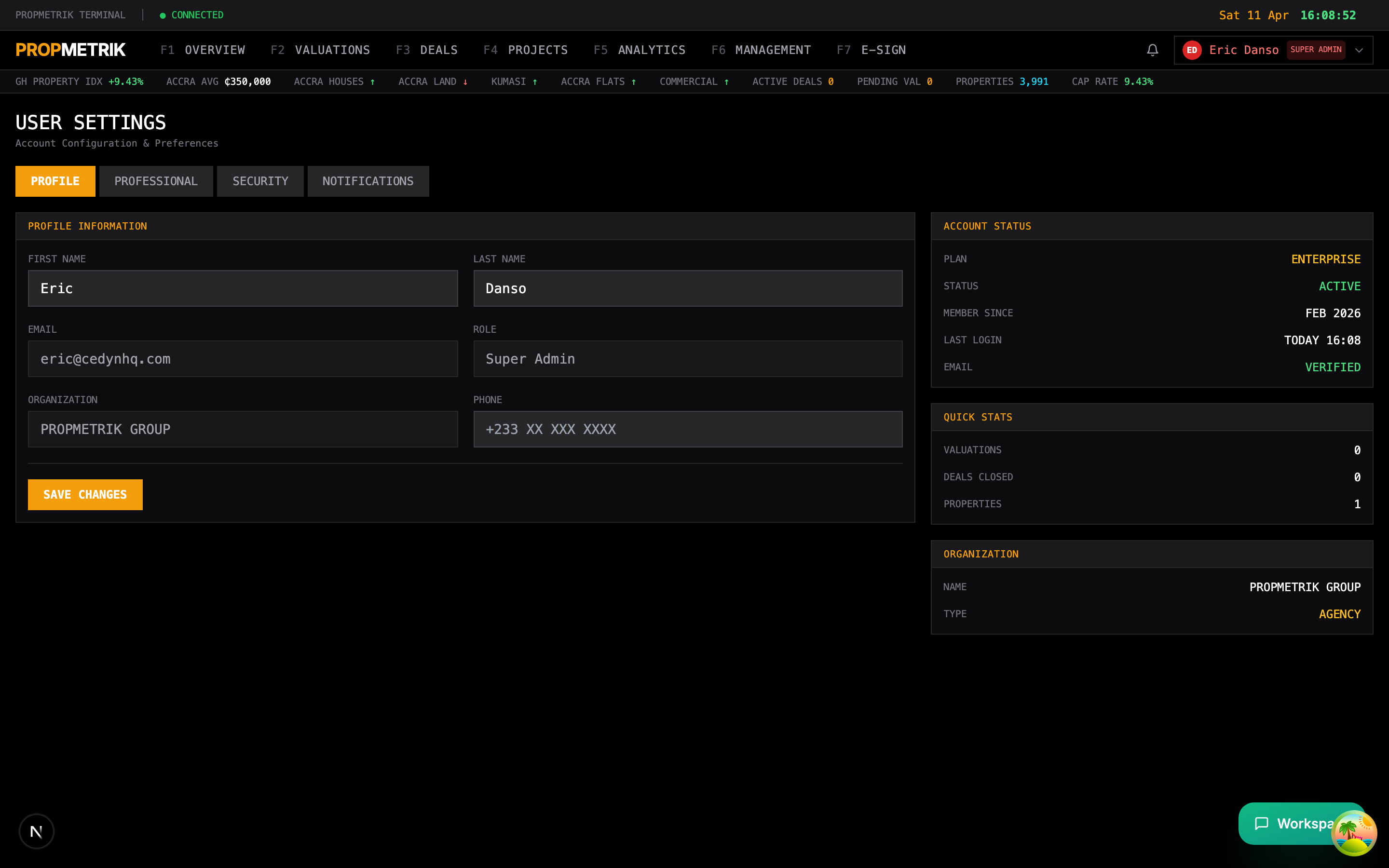Click the ACTIVE DEALS 0 ticker
This screenshot has height=868, width=1389.
(x=793, y=81)
